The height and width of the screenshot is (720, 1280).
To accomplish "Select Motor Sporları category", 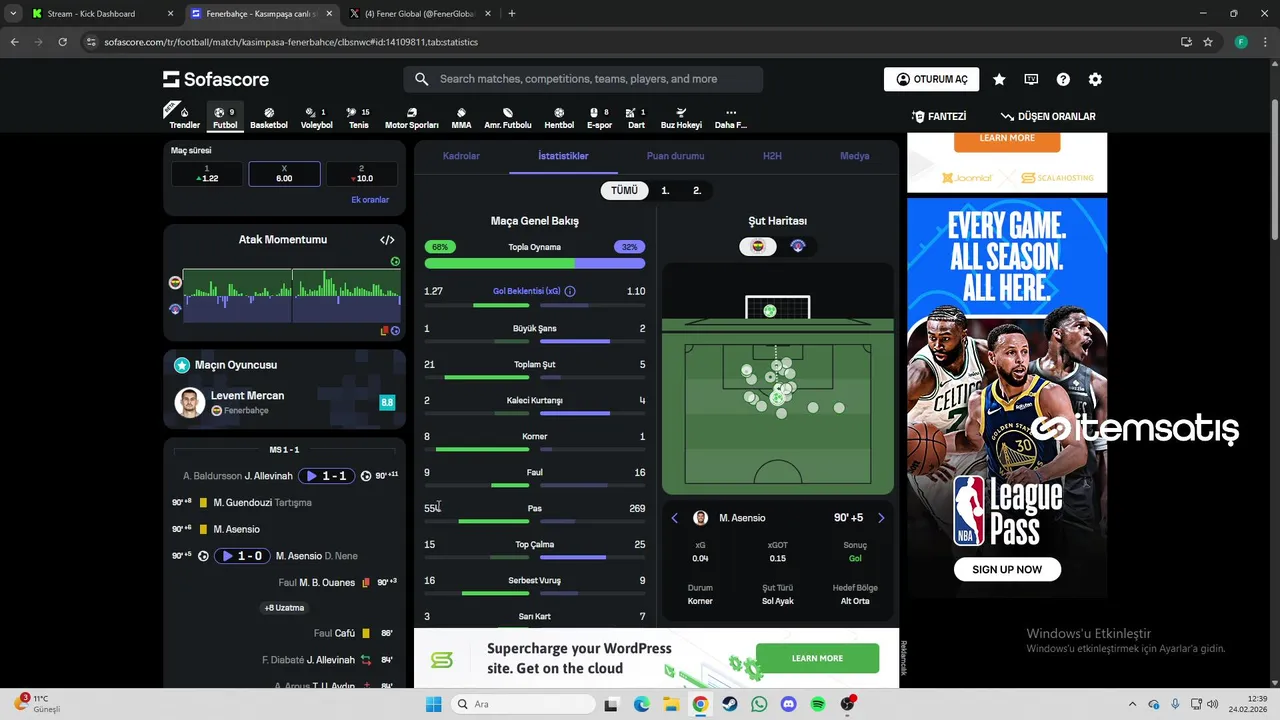I will click(x=412, y=118).
